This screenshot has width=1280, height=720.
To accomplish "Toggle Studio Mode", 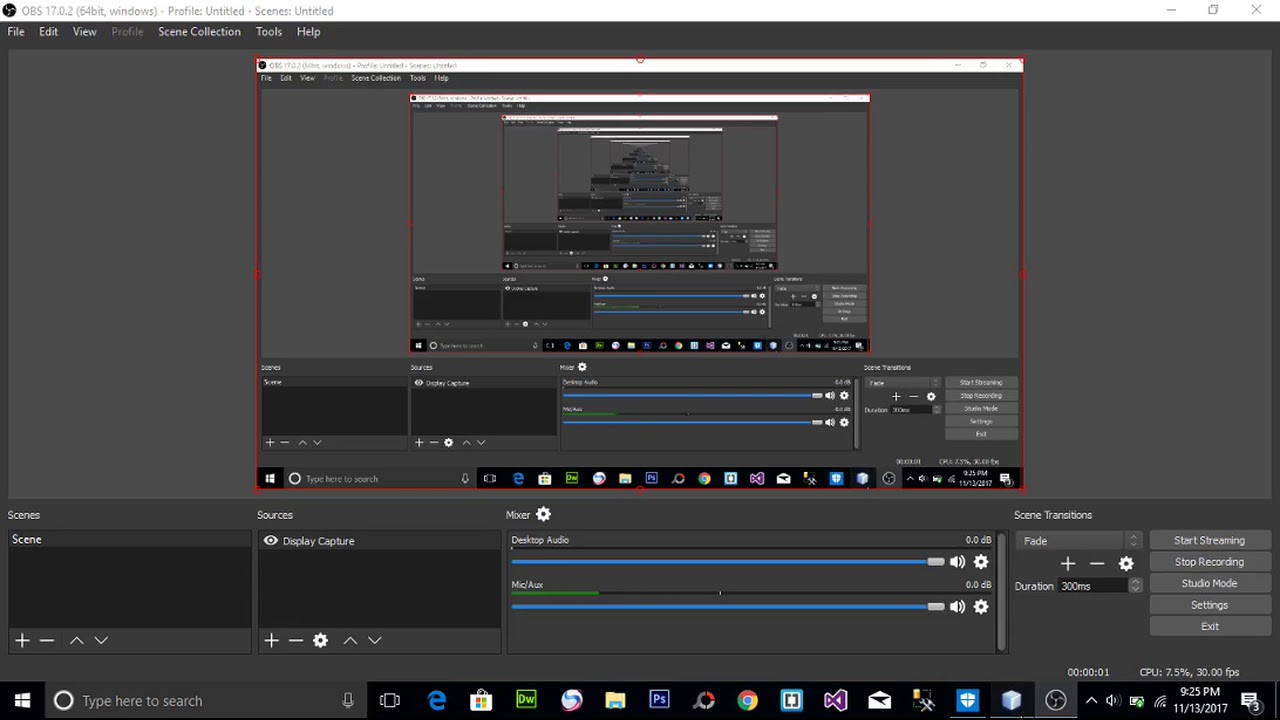I will click(x=1209, y=584).
